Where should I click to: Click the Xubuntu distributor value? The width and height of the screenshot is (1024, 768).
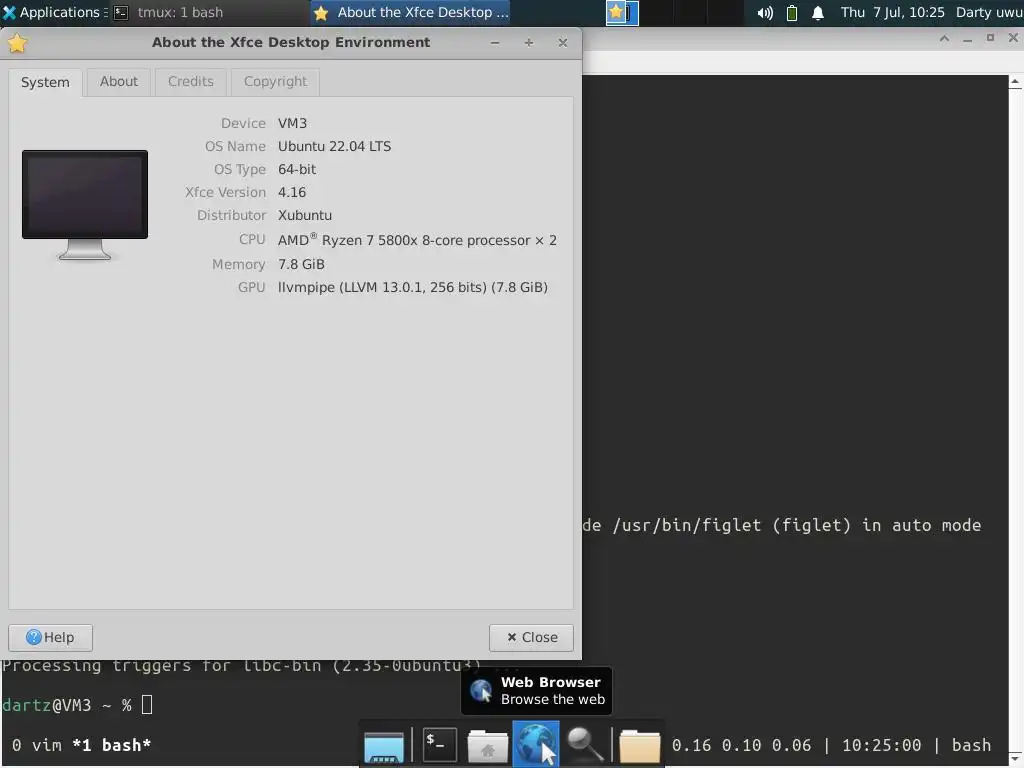coord(305,216)
